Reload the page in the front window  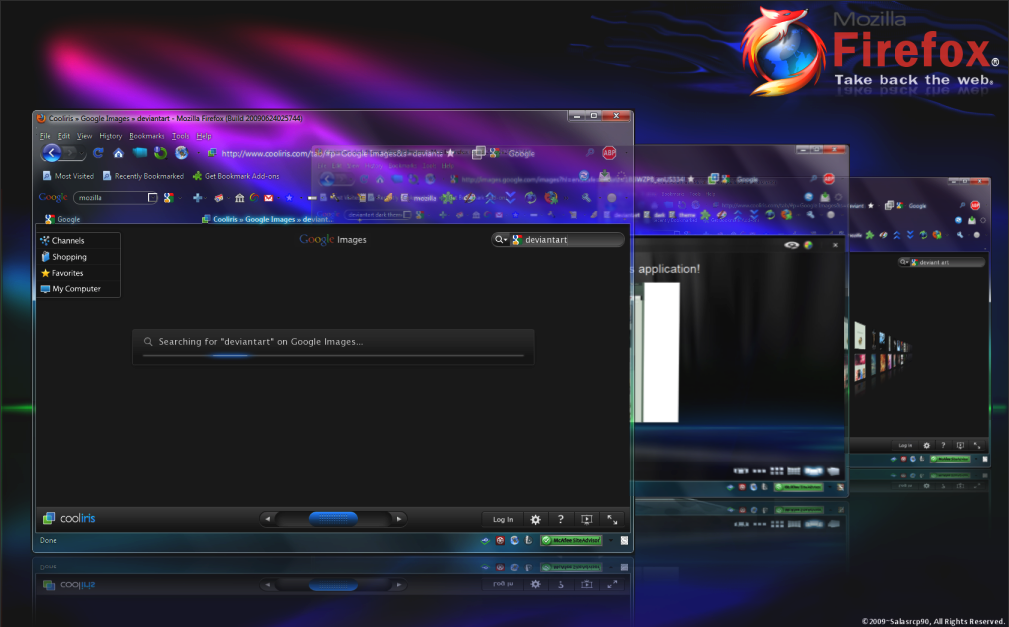pyautogui.click(x=98, y=153)
